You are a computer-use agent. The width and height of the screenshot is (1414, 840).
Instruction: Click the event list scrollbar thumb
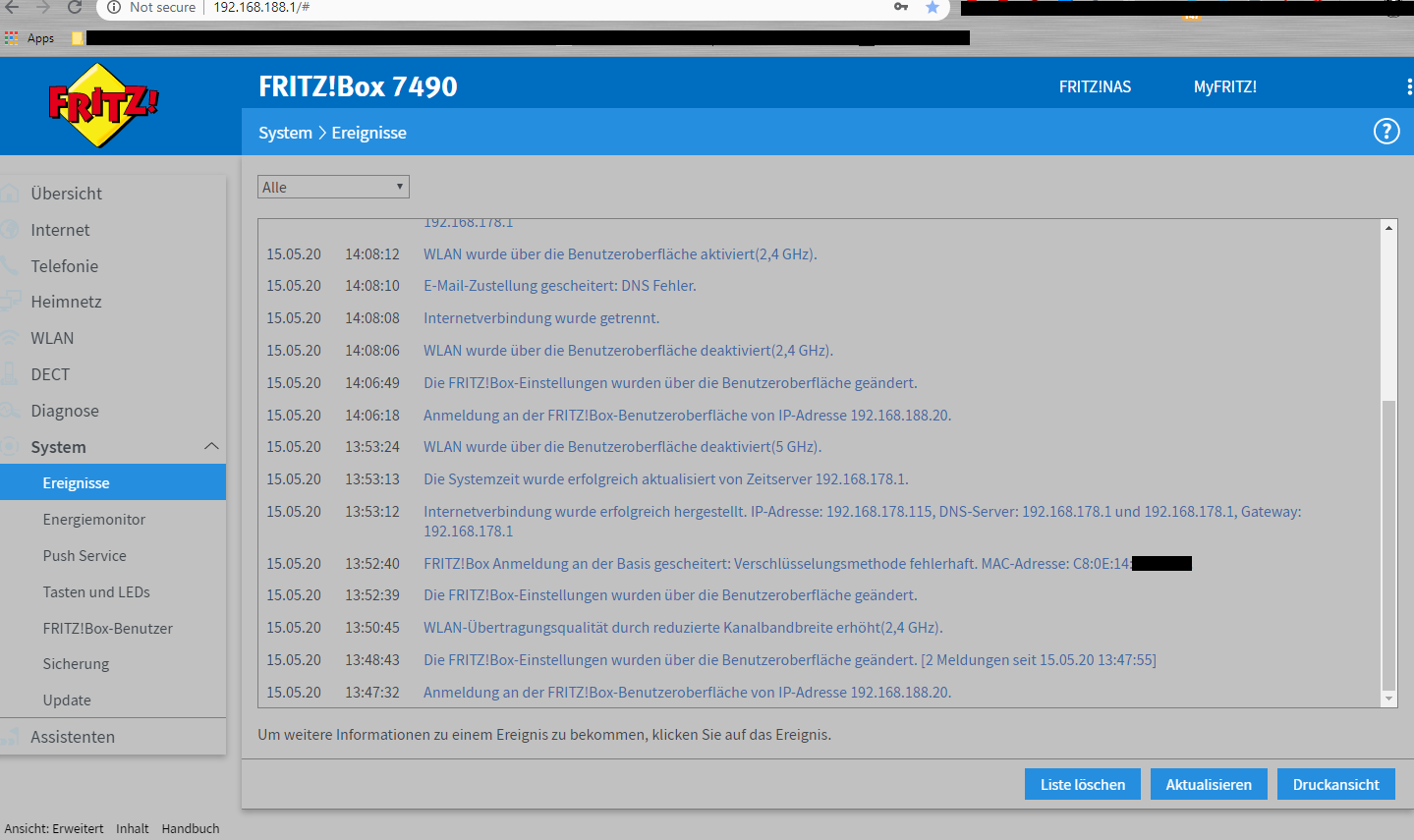(1388, 545)
